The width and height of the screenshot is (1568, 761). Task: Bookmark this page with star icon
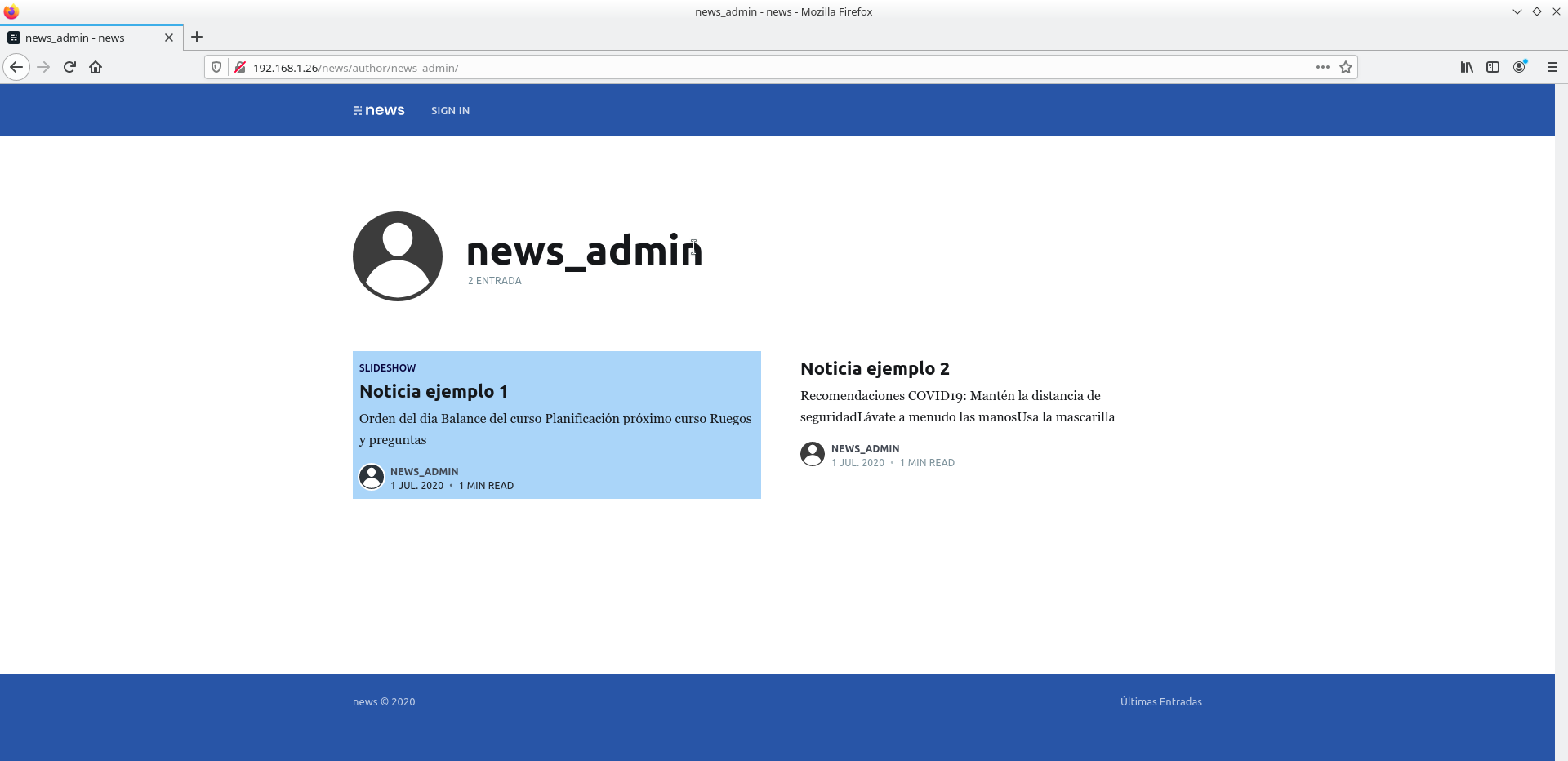click(1346, 67)
